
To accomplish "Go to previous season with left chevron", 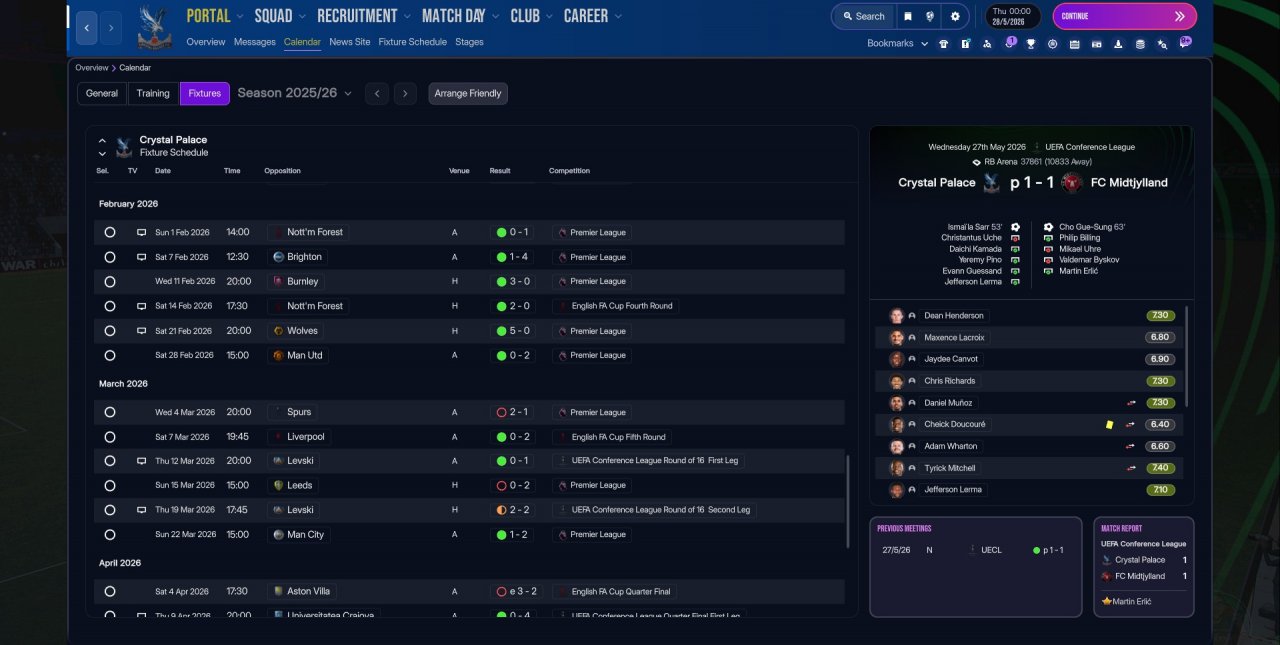I will tap(376, 93).
